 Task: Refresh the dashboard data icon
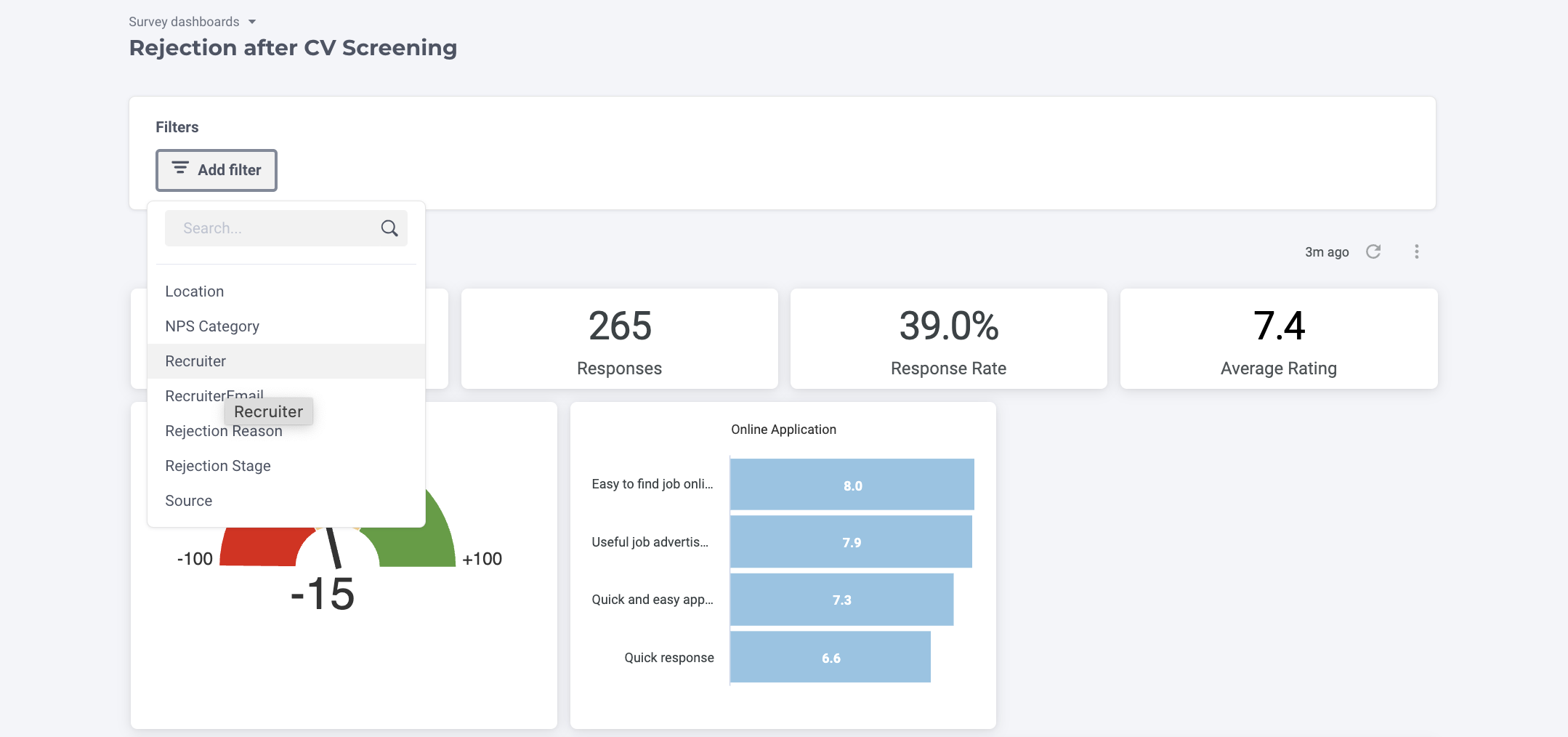1373,251
